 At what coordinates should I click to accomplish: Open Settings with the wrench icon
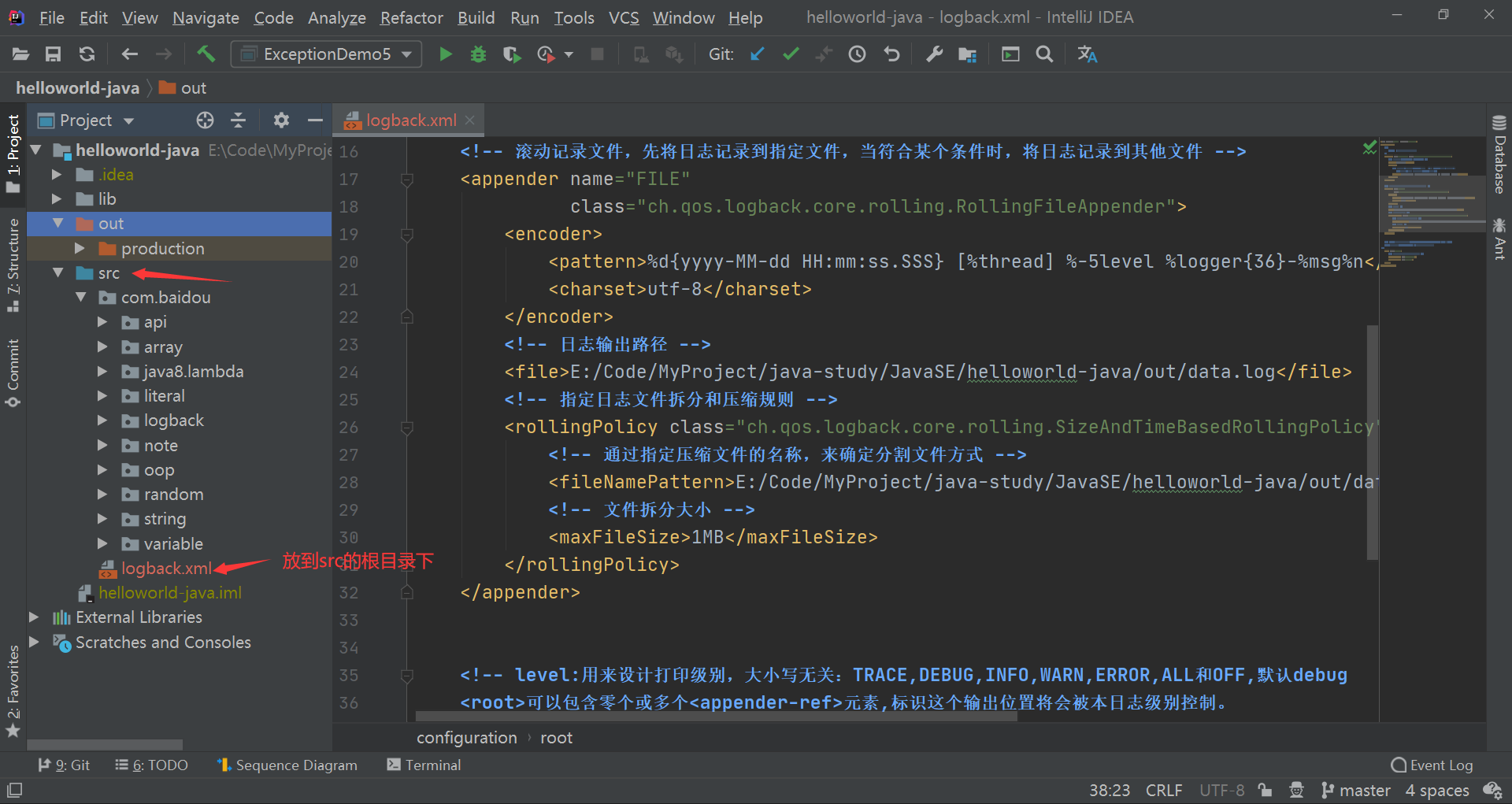(x=934, y=54)
